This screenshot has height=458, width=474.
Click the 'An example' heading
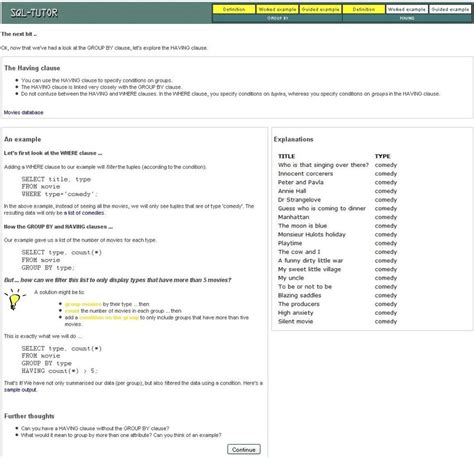tap(23, 139)
